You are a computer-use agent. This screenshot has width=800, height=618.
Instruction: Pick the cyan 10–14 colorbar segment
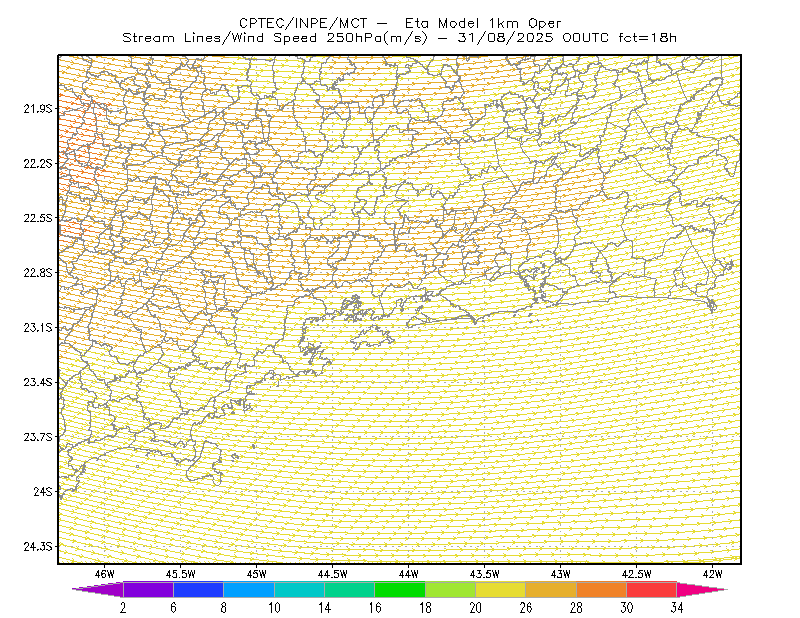[x=299, y=589]
